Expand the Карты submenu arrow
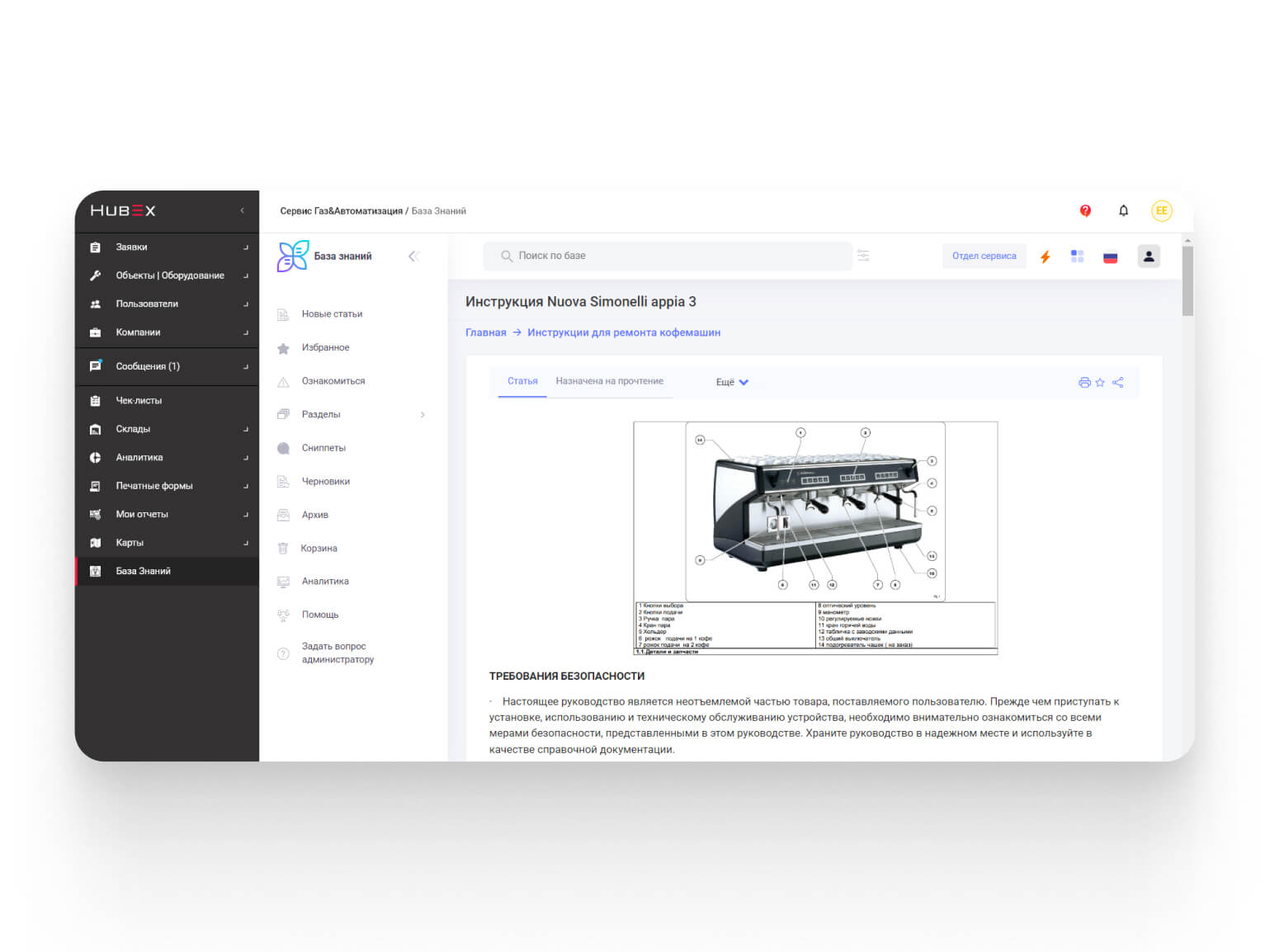The image size is (1270, 952). tap(245, 543)
